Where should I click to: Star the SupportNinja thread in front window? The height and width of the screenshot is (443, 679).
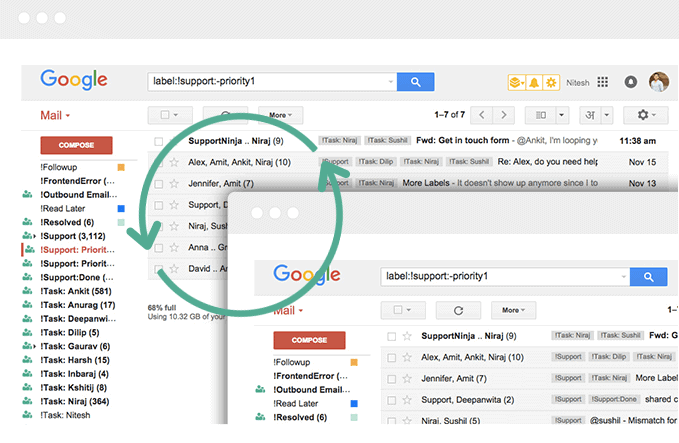[x=407, y=336]
